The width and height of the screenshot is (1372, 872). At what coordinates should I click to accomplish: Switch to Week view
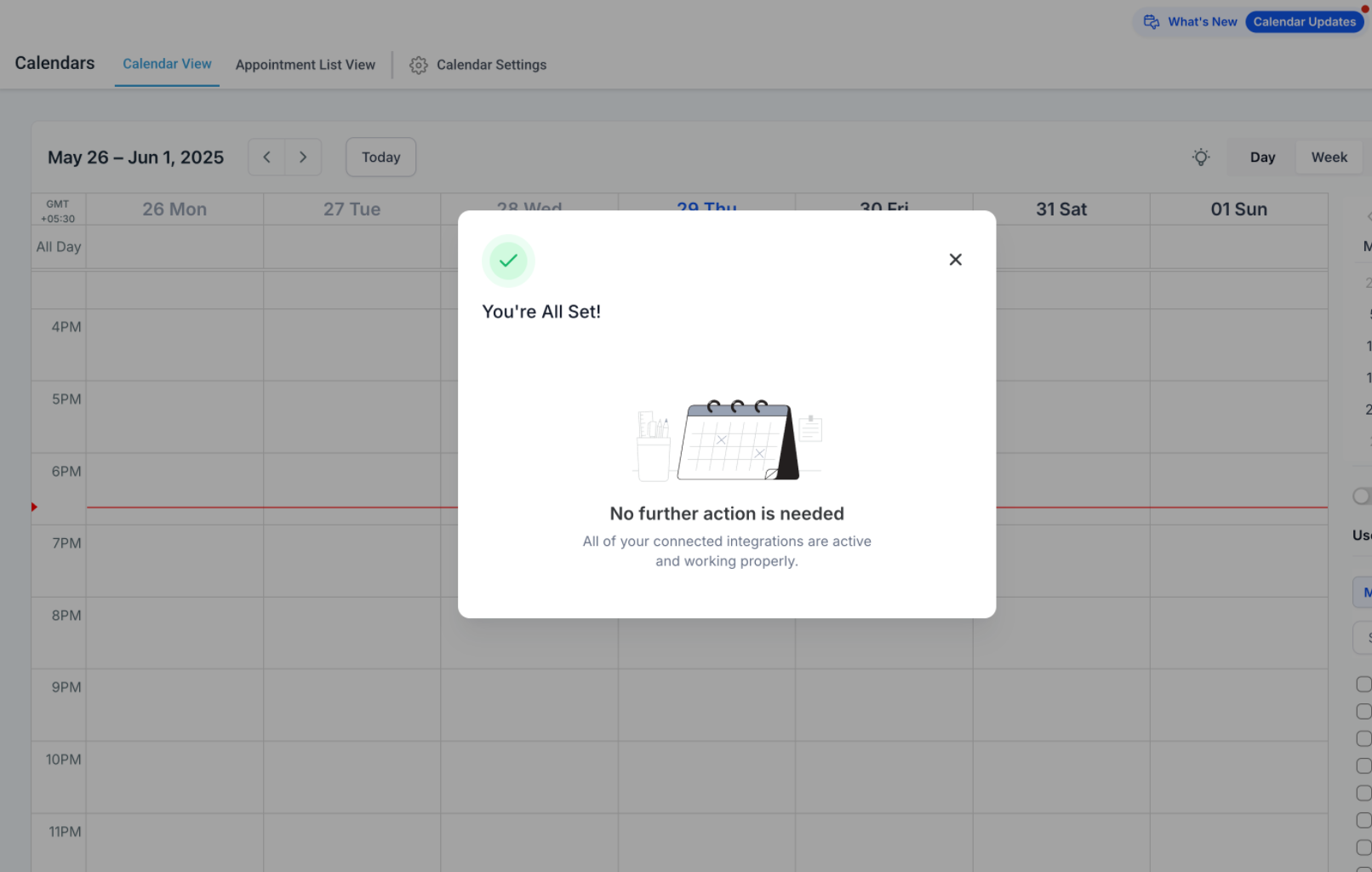click(1329, 158)
